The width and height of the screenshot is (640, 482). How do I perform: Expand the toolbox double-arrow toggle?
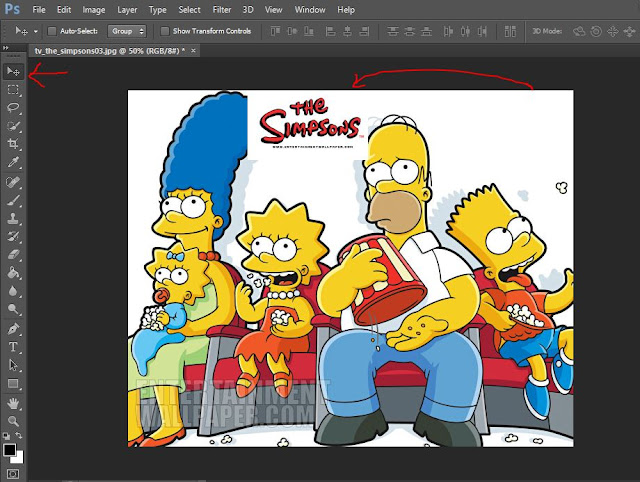tap(6, 48)
